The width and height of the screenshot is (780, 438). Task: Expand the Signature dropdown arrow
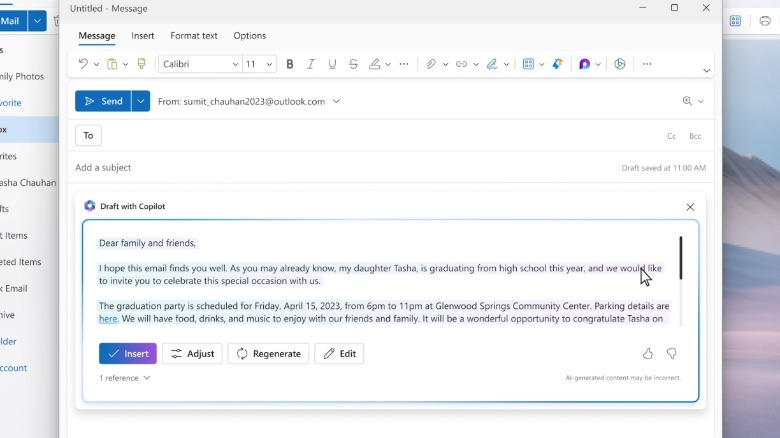tap(506, 64)
